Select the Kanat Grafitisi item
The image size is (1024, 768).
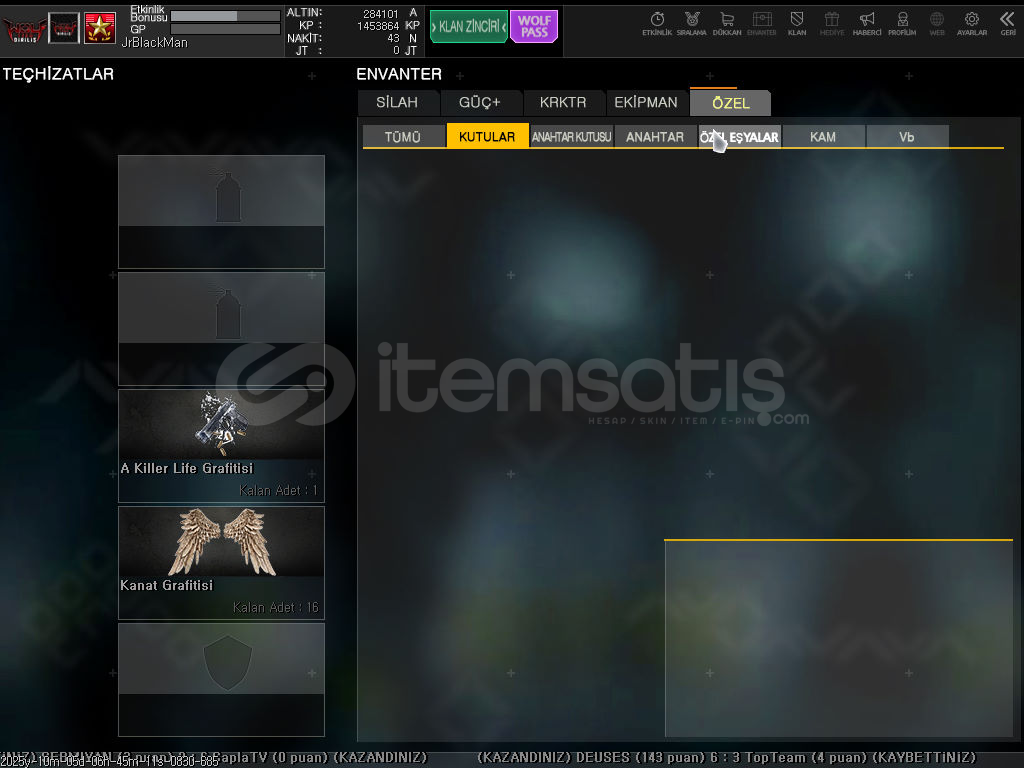[x=221, y=562]
